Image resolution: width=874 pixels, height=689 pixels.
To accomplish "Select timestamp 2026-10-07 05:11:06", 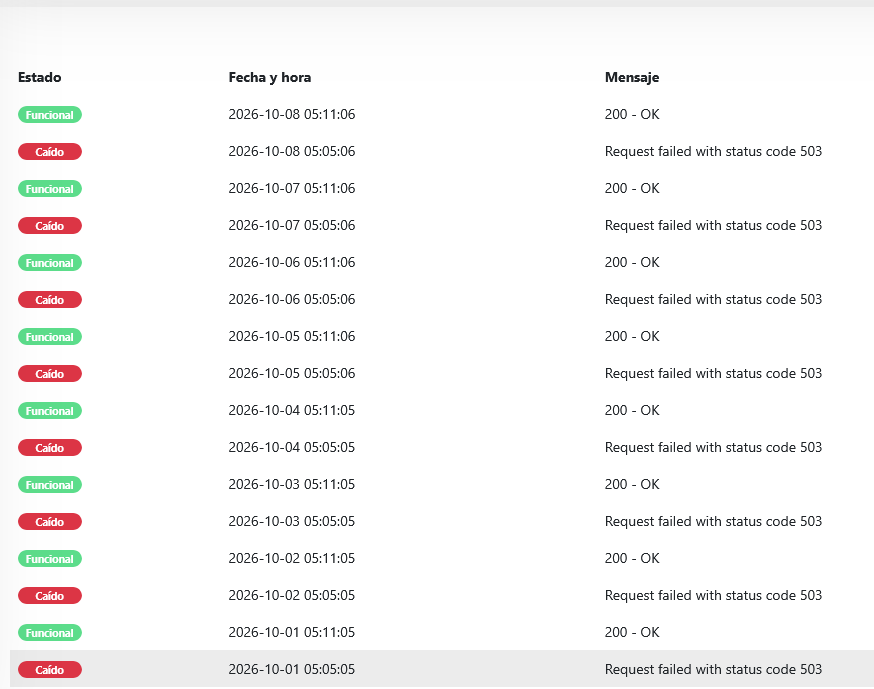I will click(x=292, y=188).
